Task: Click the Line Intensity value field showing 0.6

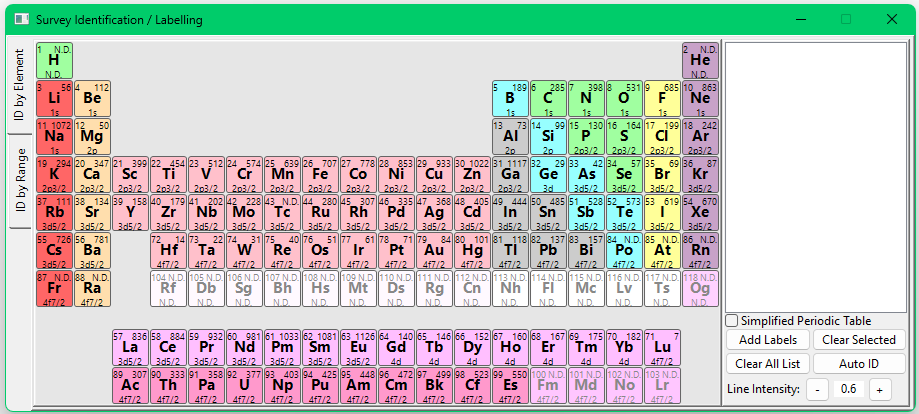Action: pos(849,389)
